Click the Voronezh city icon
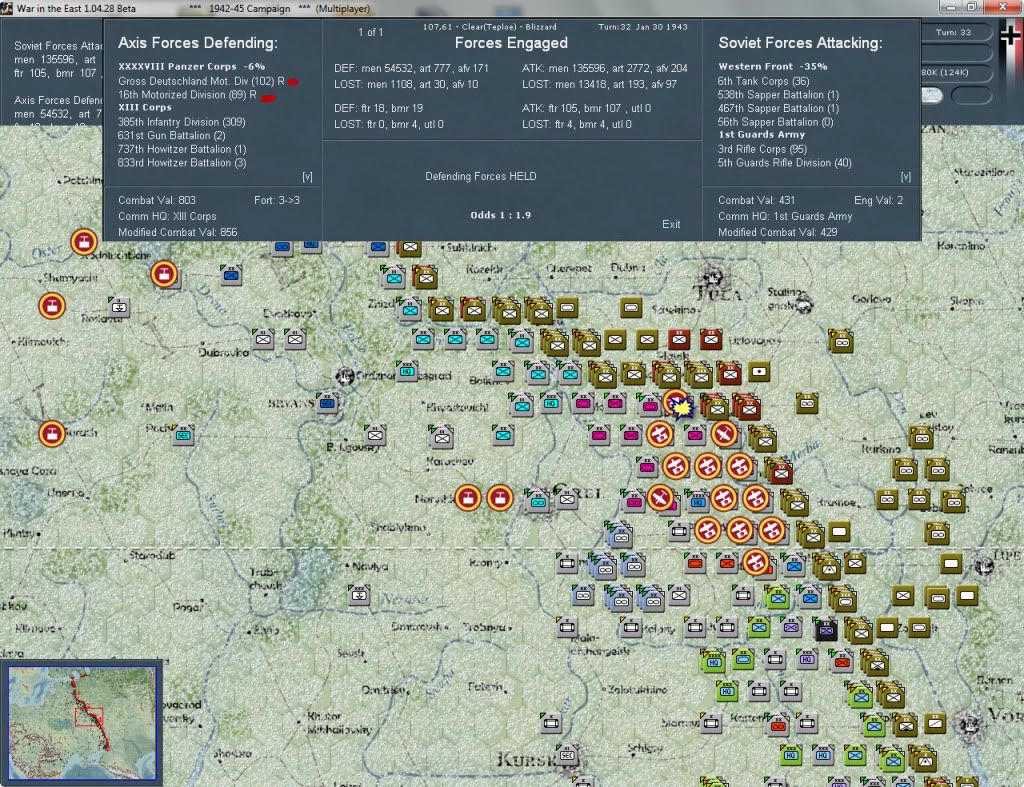 [x=969, y=724]
